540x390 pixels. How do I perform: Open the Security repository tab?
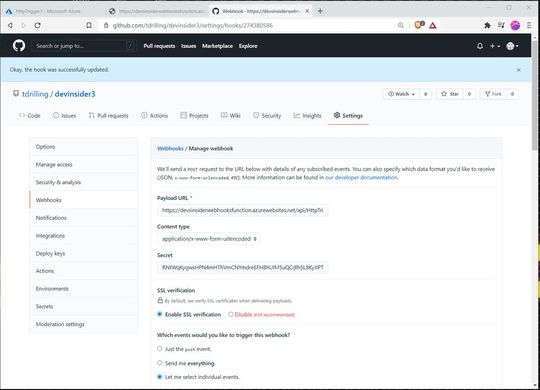[267, 115]
